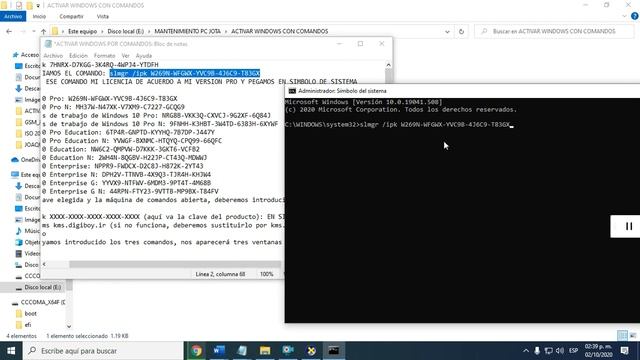The height and width of the screenshot is (360, 640).
Task: Open the yellow X taskbar app
Action: click(x=311, y=351)
